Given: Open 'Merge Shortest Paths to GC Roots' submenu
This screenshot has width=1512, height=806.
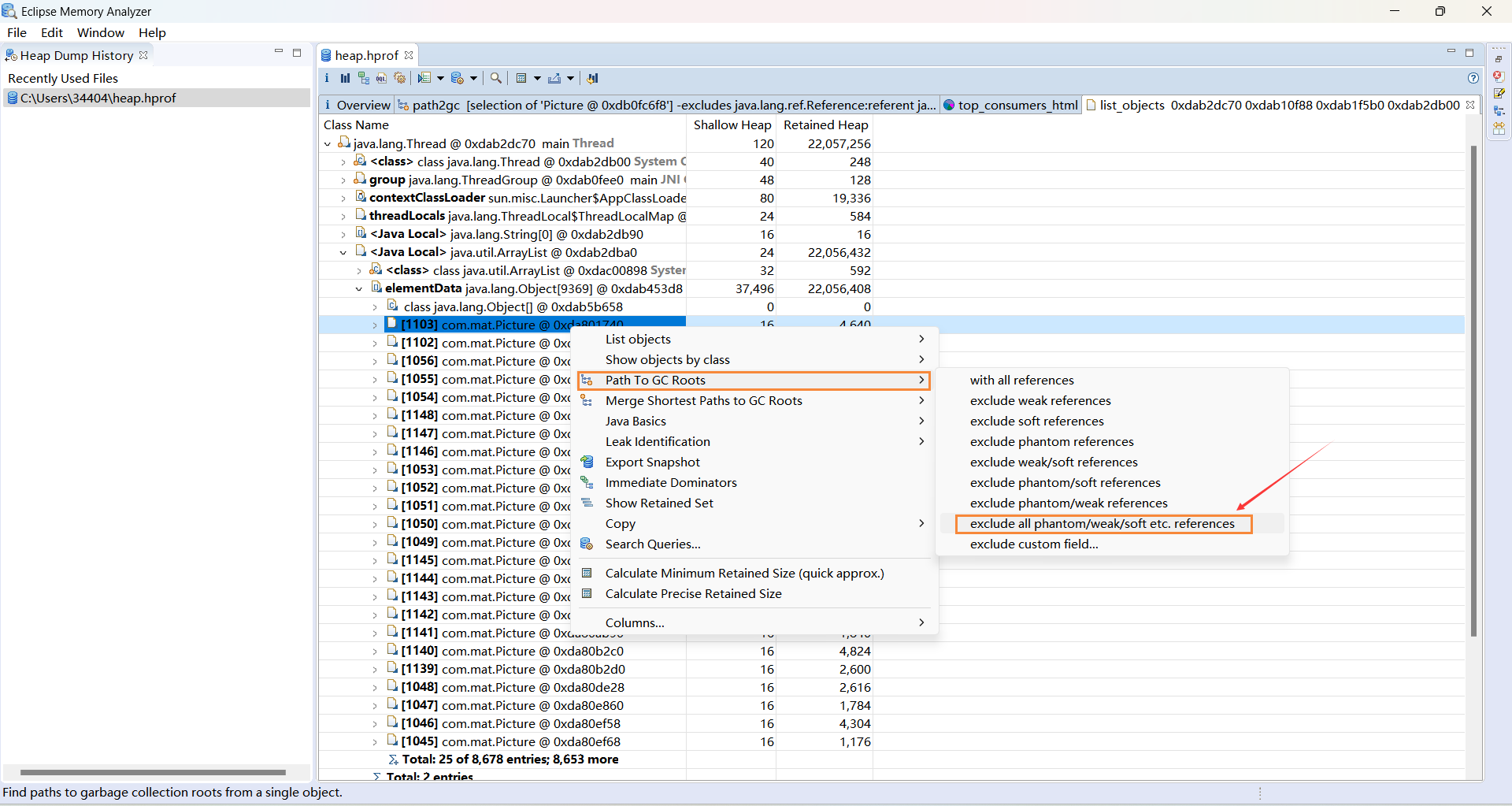Looking at the screenshot, I should coord(754,401).
